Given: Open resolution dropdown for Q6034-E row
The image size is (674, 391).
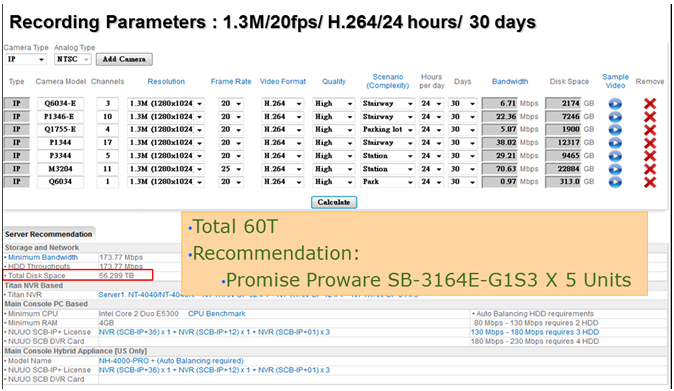Looking at the screenshot, I should click(x=165, y=104).
